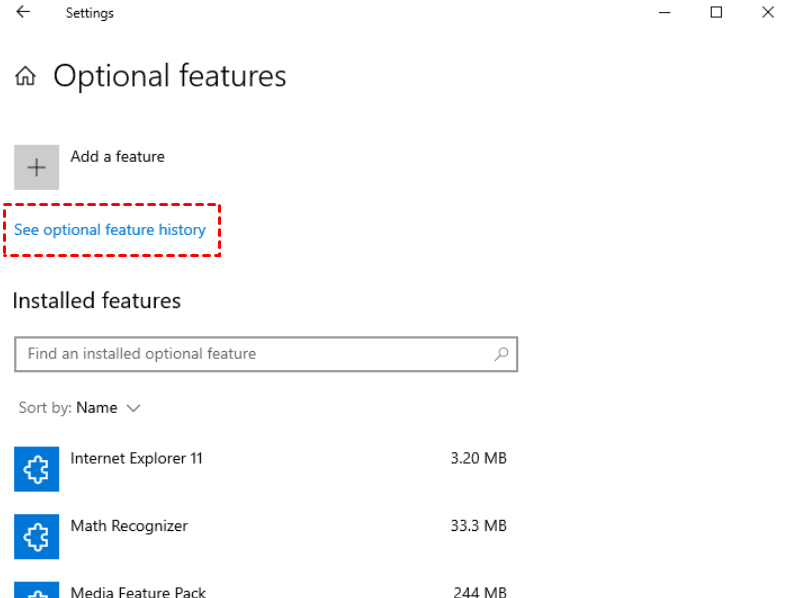This screenshot has width=789, height=598.
Task: Click the 3.20 MB size of Internet Explorer
Action: (478, 459)
